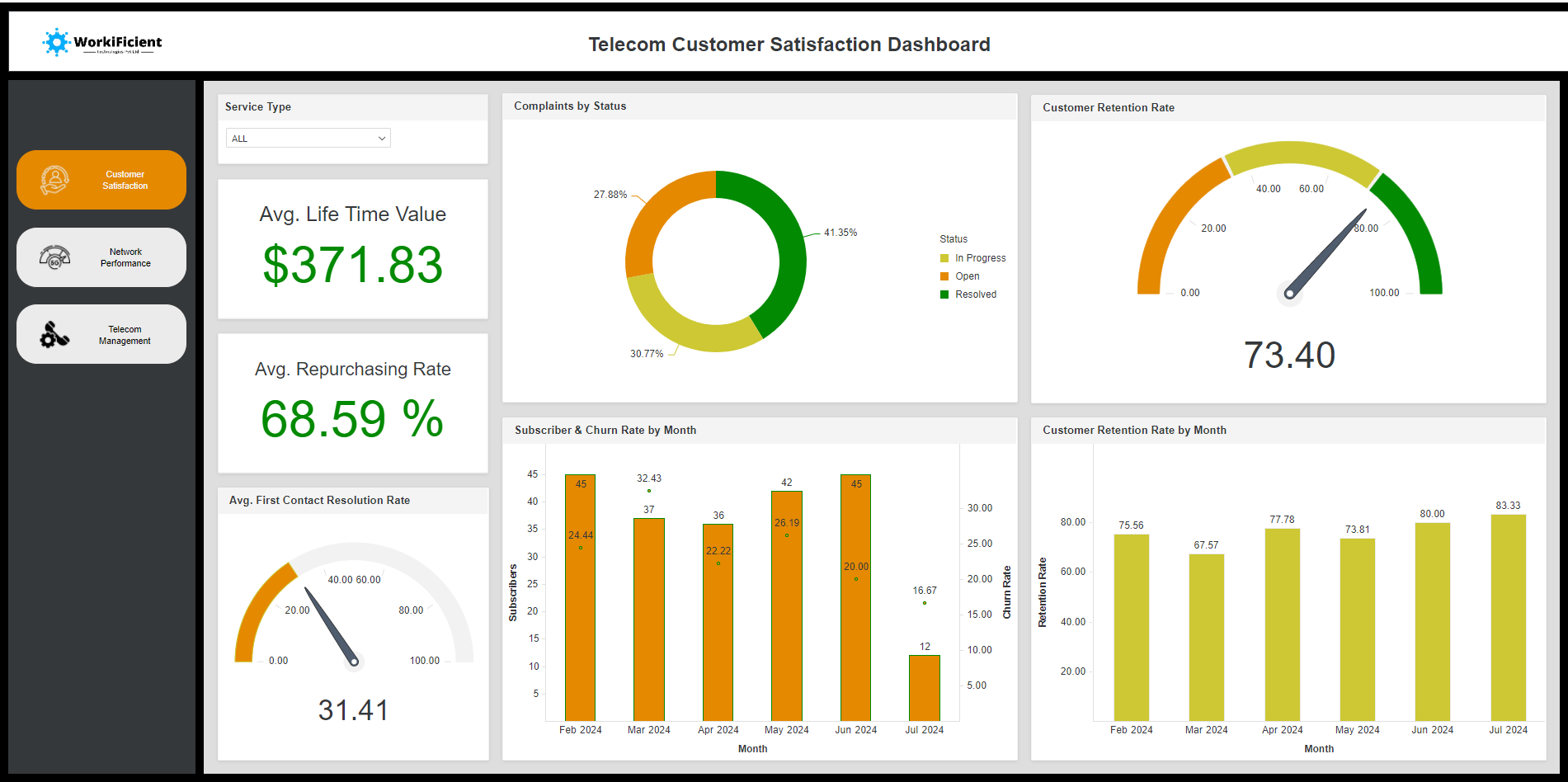Click the Avg. Life Time Value label
Screen dimensions: 1568x782
353,214
